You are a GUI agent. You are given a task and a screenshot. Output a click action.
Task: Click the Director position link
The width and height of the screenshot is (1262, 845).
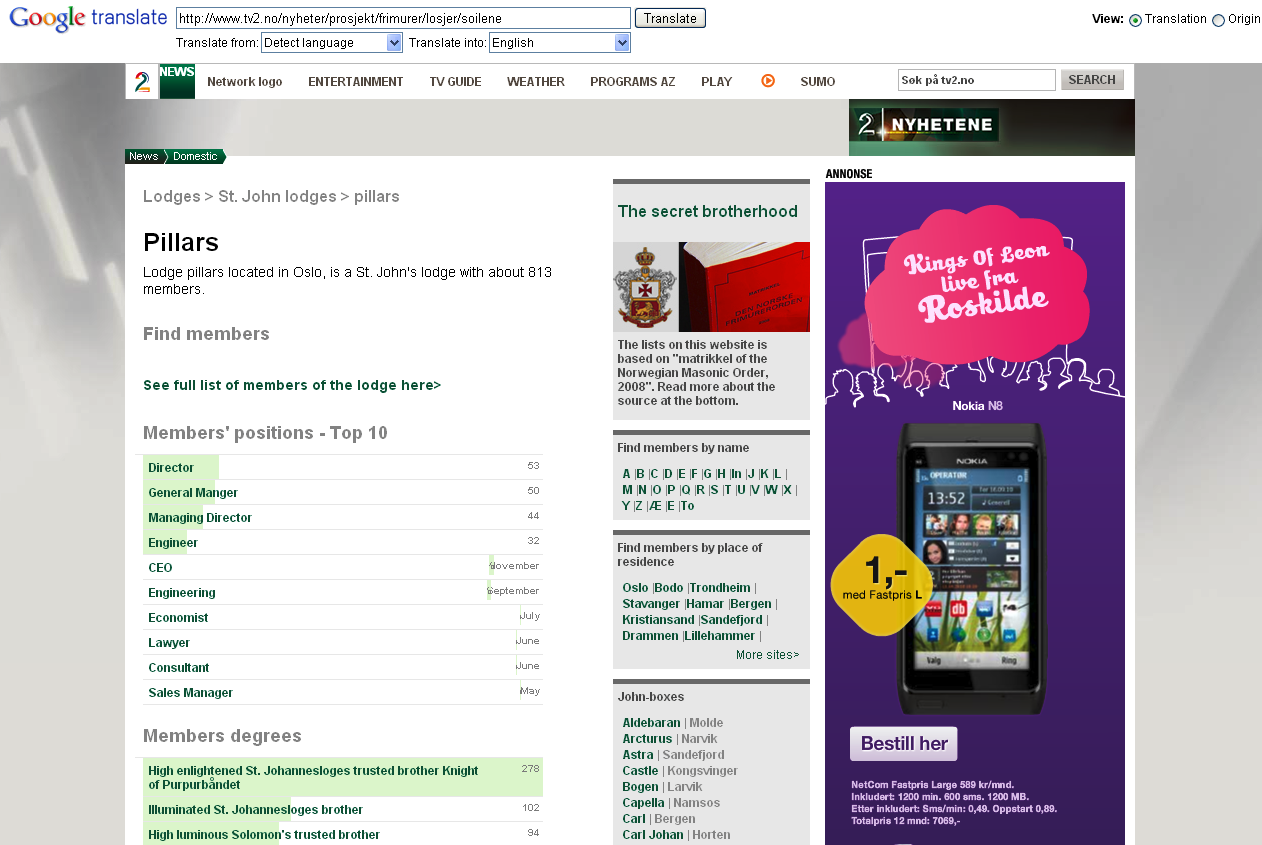171,468
